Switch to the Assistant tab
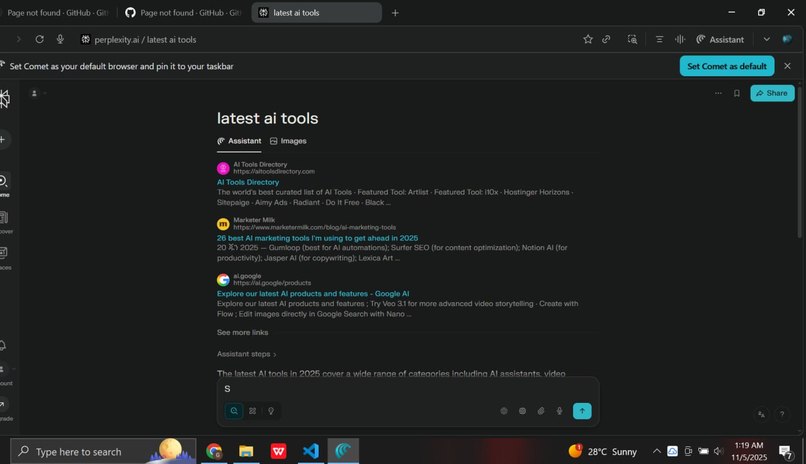Viewport: 806px width, 464px height. (239, 141)
